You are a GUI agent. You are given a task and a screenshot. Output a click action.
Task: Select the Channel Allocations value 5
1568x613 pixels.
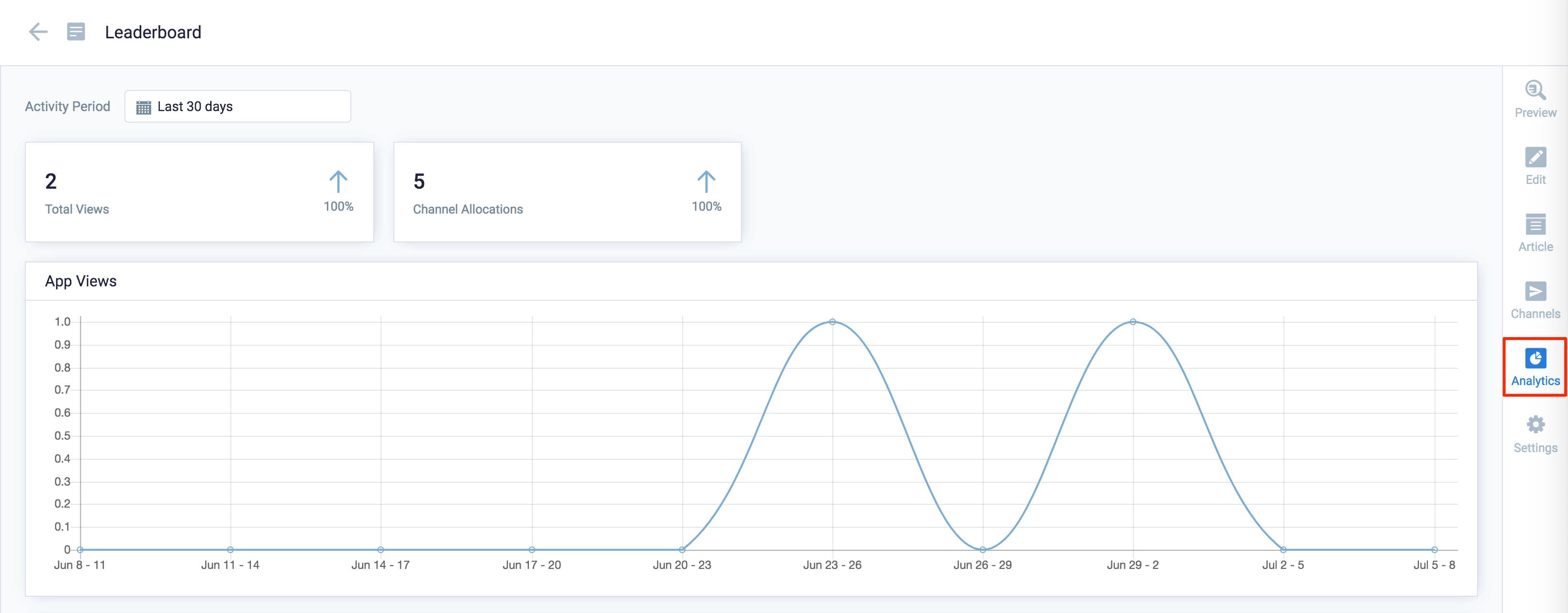coord(419,181)
